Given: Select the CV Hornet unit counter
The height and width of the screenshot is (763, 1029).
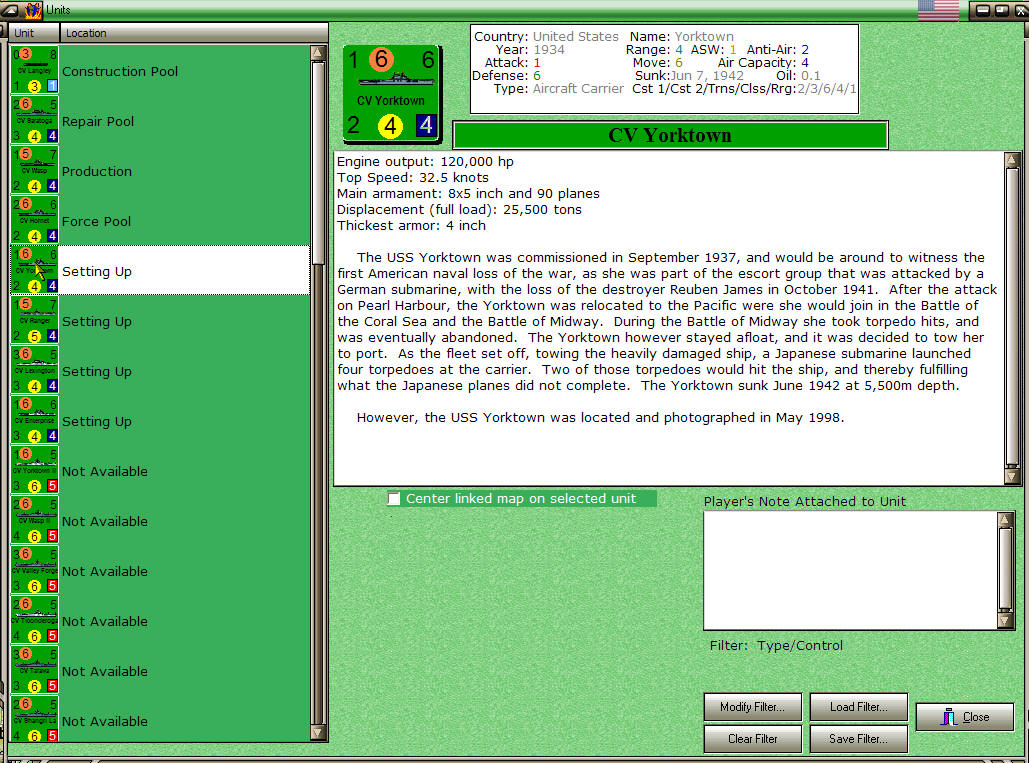Looking at the screenshot, I should (x=34, y=220).
